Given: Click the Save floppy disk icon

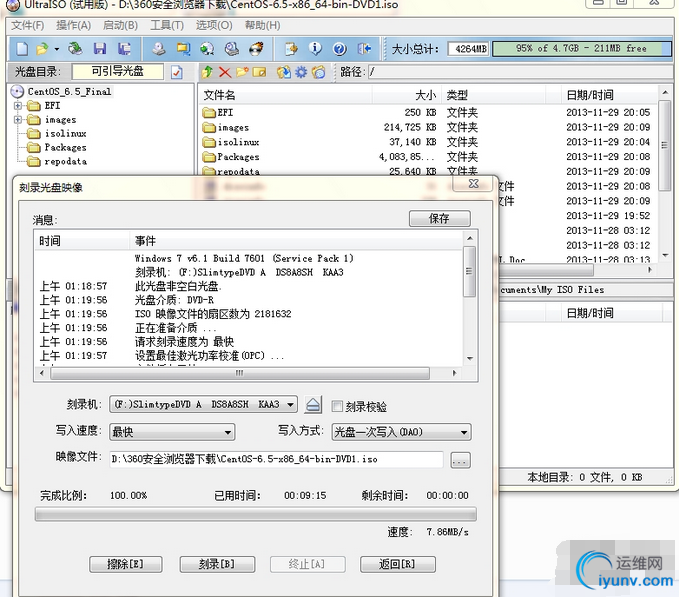Looking at the screenshot, I should pyautogui.click(x=100, y=48).
